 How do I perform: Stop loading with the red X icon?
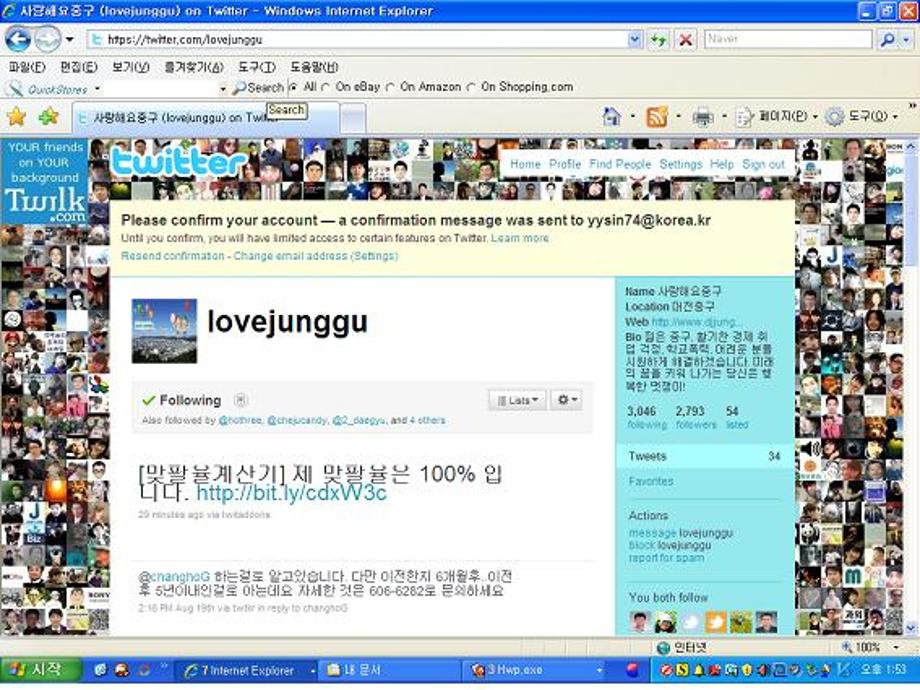(685, 40)
